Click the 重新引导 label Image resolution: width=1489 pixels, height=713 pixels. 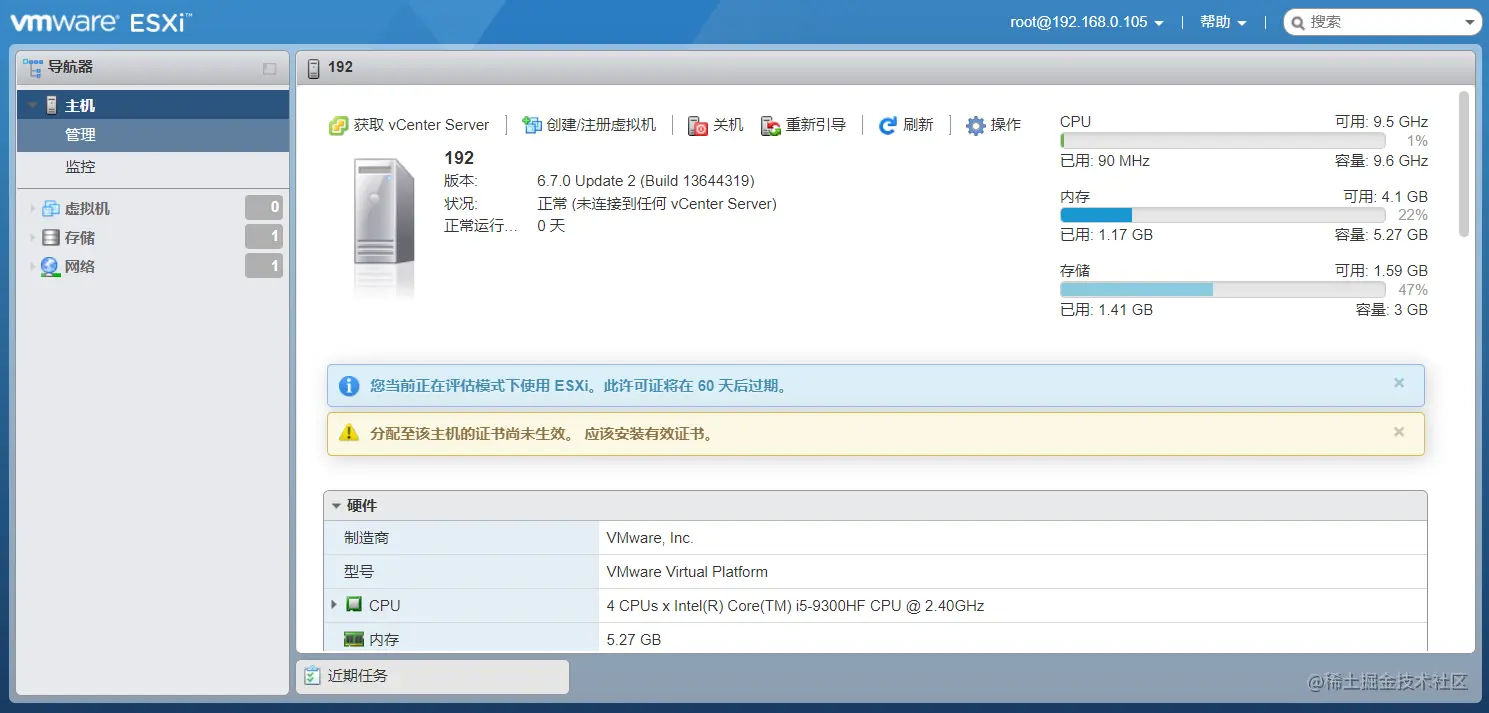tap(816, 125)
